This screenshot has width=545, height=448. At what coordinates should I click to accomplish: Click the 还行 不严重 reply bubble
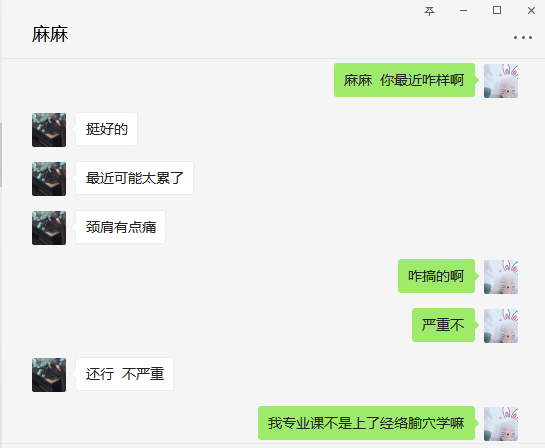pos(124,374)
